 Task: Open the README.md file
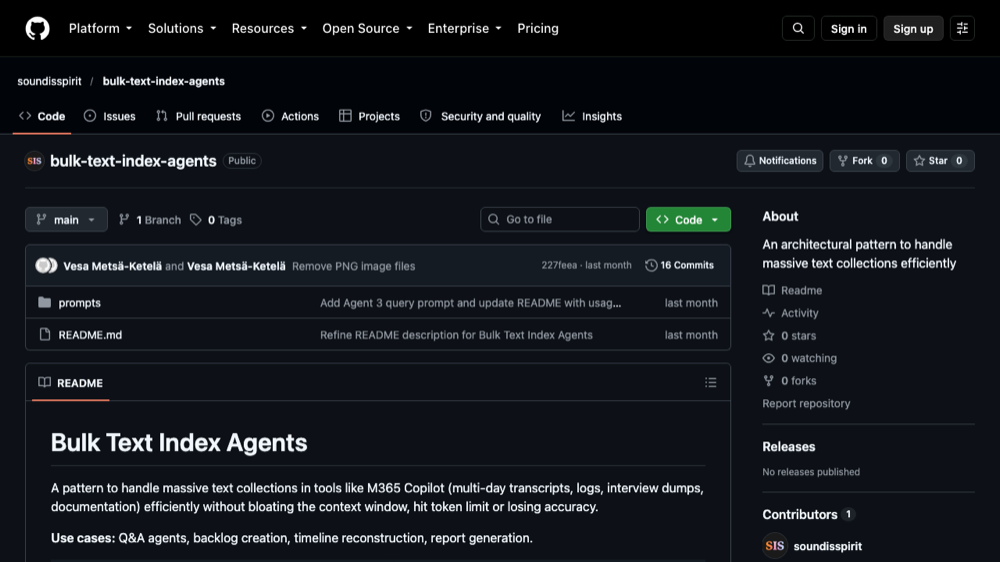pyautogui.click(x=90, y=335)
